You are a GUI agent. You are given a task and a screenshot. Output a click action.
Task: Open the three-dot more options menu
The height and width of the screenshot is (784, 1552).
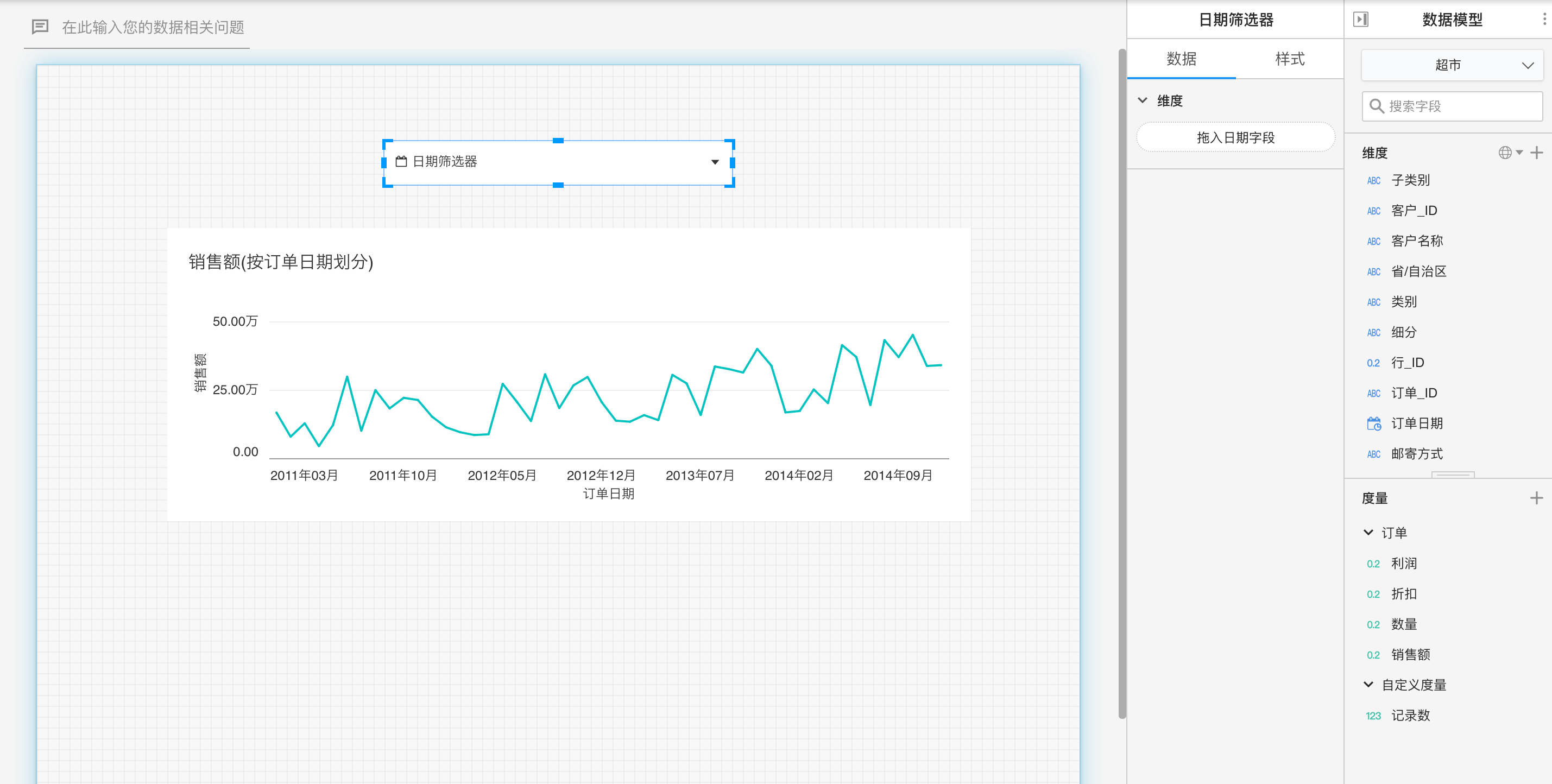pyautogui.click(x=1544, y=19)
